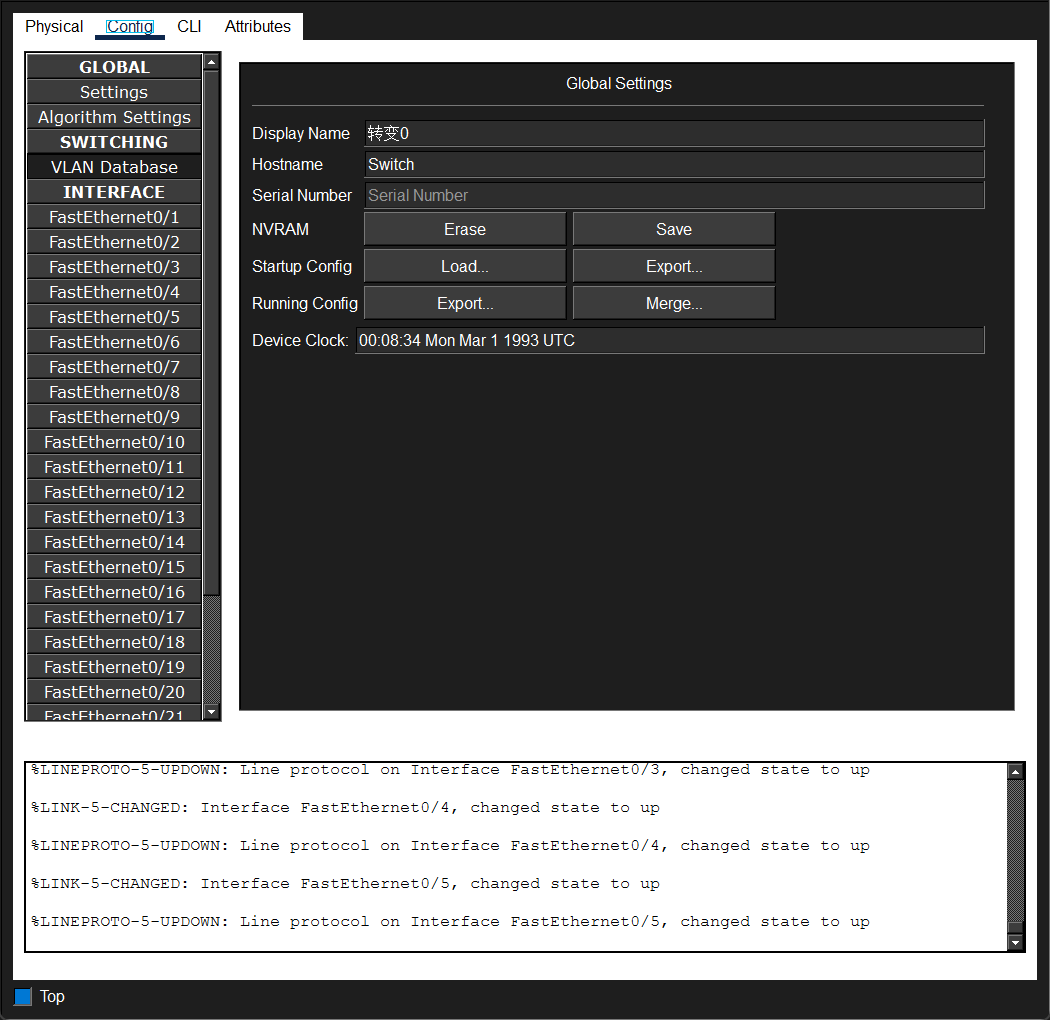
Task: Select the FastEthernet0/17 interface
Action: click(114, 617)
